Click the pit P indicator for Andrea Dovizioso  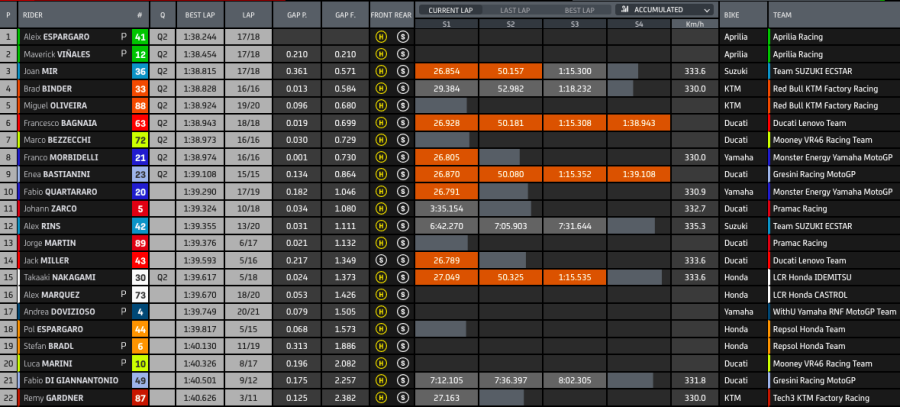[124, 311]
